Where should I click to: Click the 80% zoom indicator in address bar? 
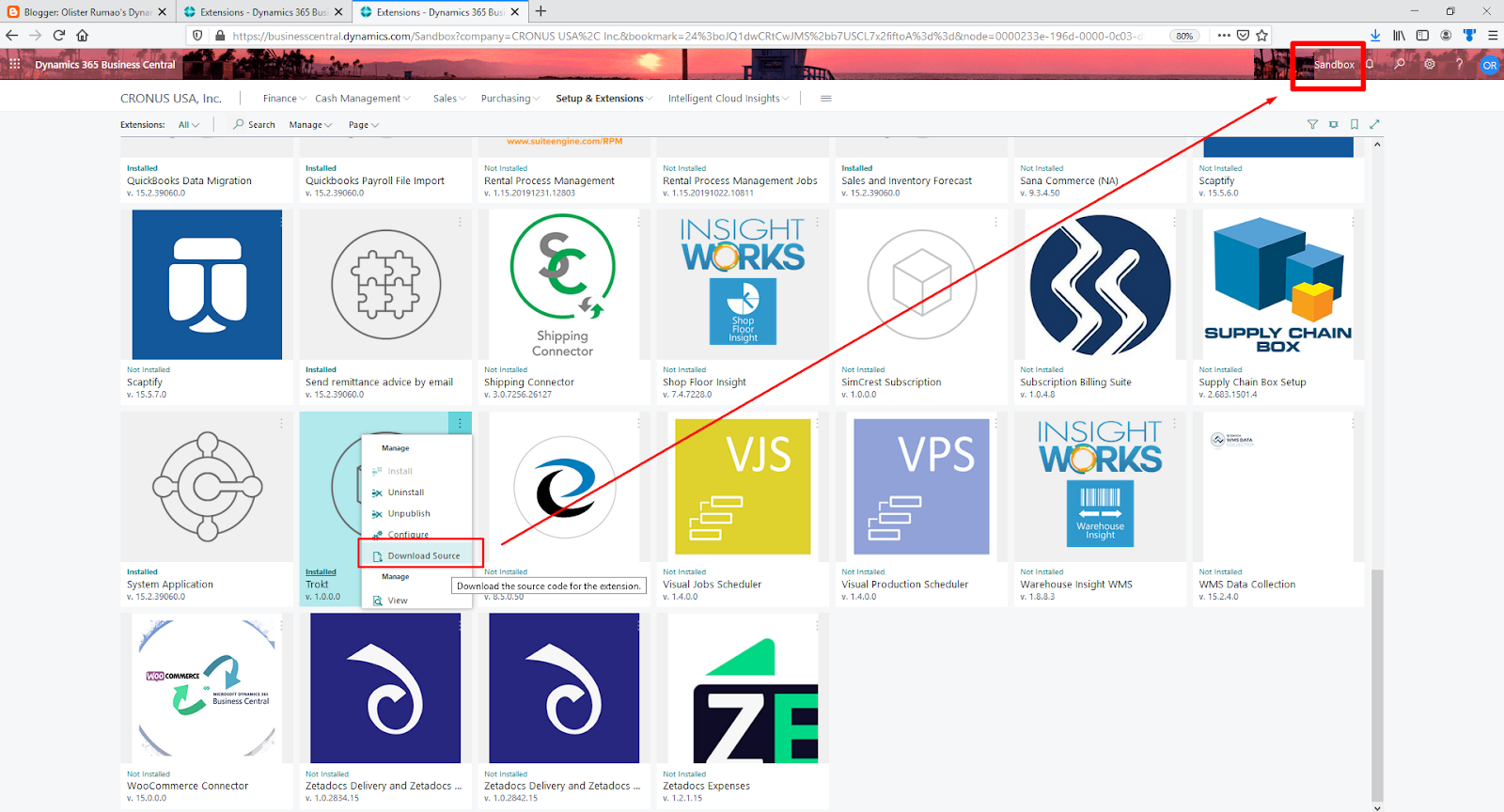1184,36
